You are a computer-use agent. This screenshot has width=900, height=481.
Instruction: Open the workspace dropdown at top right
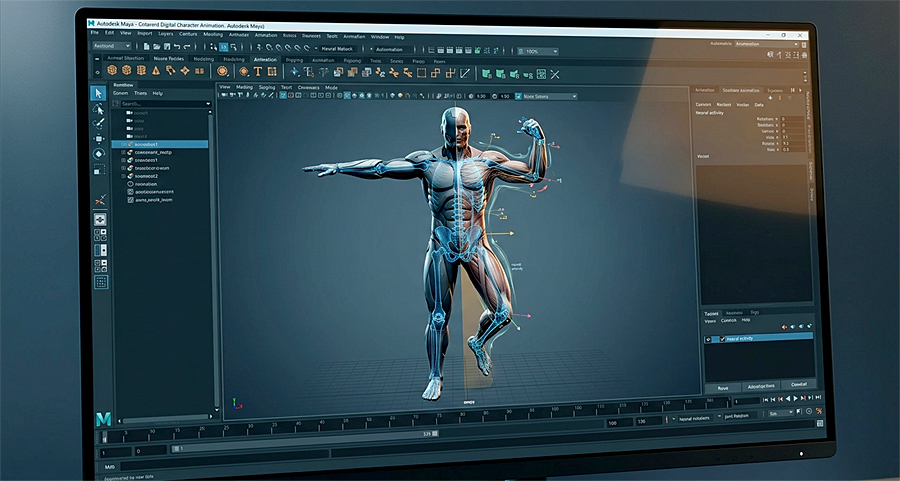click(x=767, y=44)
